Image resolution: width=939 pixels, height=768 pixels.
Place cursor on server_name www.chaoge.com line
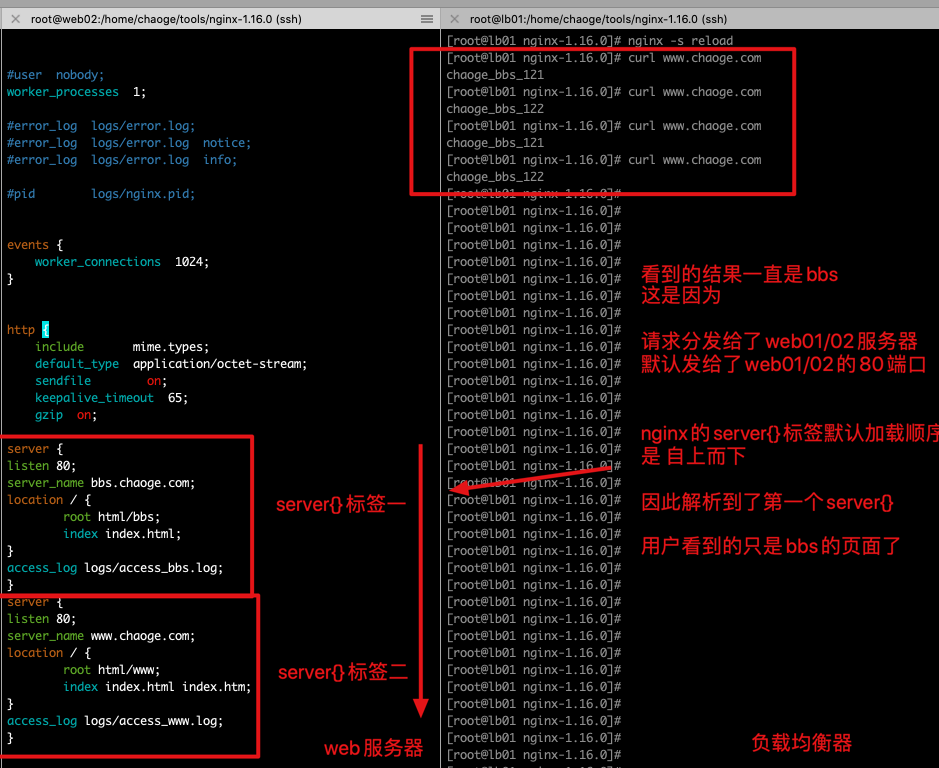click(x=101, y=636)
